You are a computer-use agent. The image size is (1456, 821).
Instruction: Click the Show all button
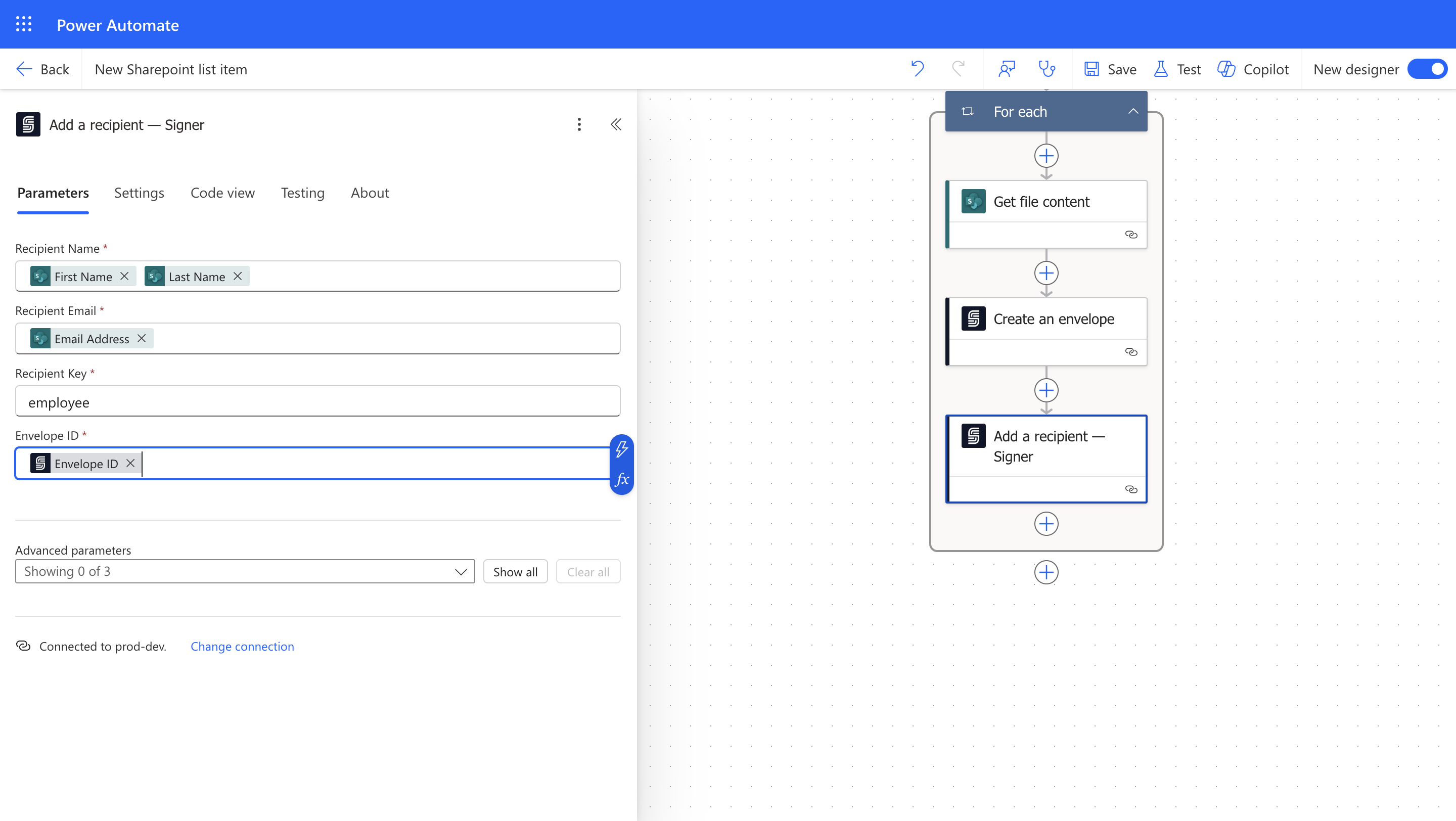(515, 571)
